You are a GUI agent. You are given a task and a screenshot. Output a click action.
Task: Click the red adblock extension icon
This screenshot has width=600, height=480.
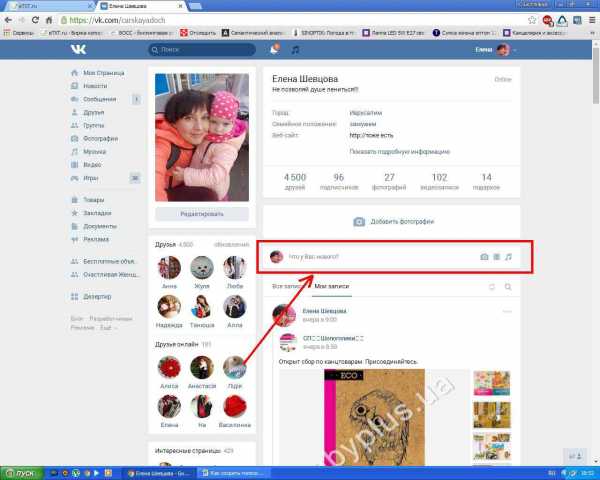548,20
